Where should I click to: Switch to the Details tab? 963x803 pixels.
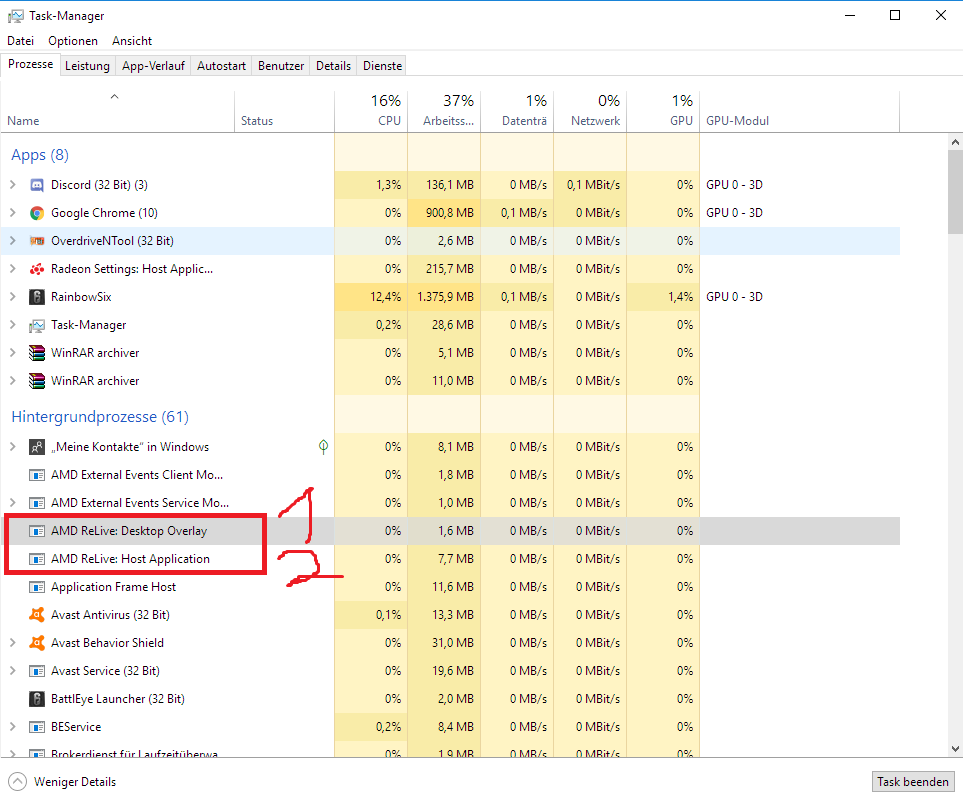click(x=333, y=66)
